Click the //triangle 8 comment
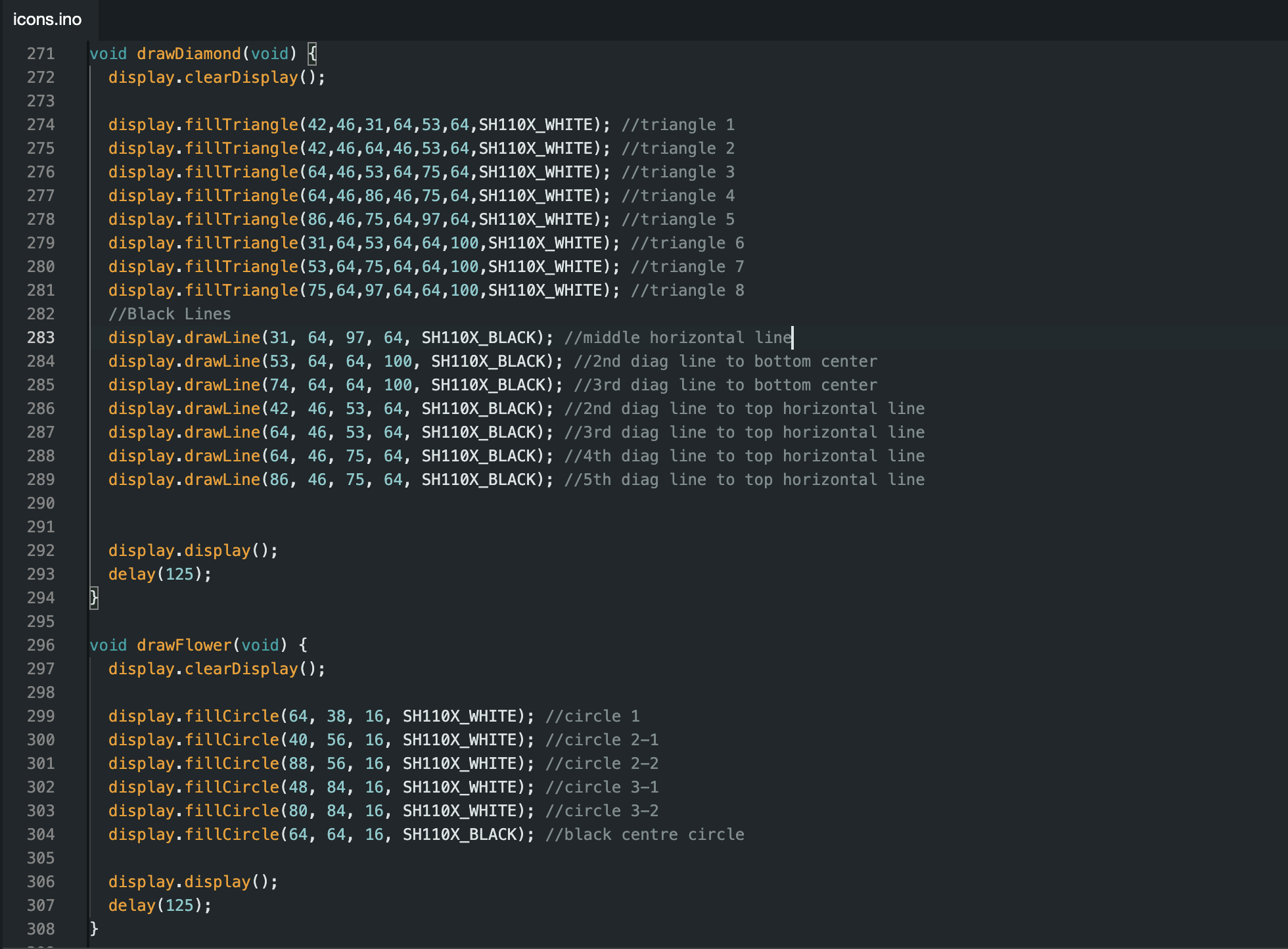Screen dimensions: 1288x949 coord(686,290)
